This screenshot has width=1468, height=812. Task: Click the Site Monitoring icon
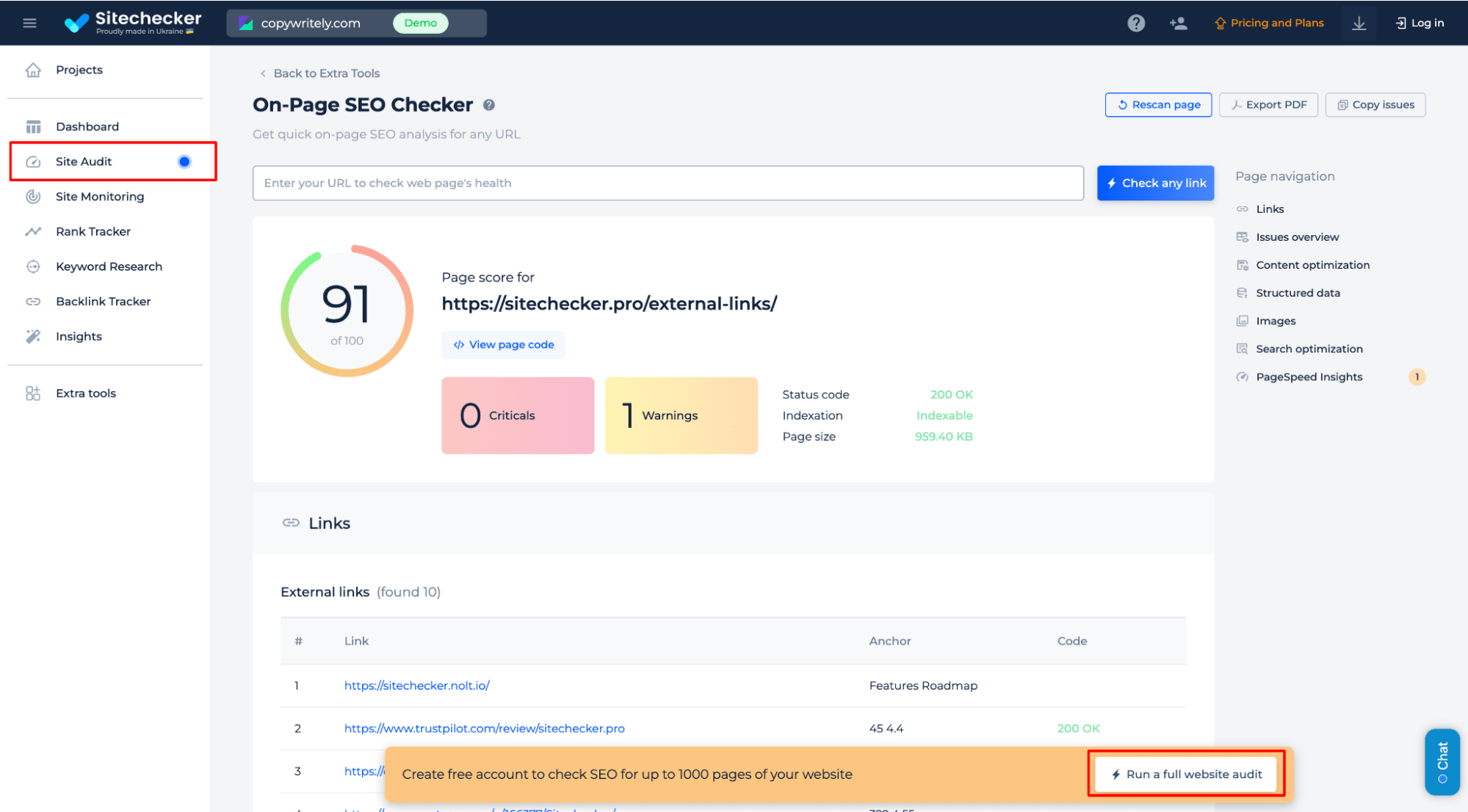tap(33, 197)
